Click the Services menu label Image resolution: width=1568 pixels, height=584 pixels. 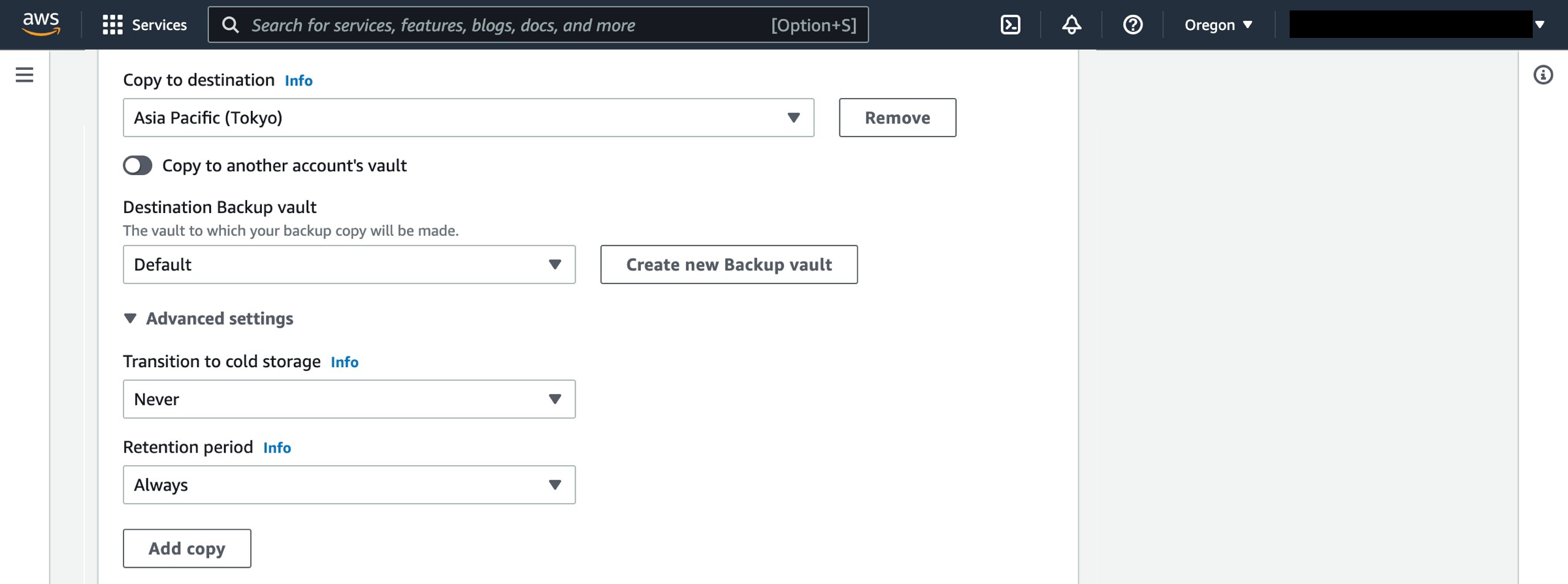pos(159,25)
